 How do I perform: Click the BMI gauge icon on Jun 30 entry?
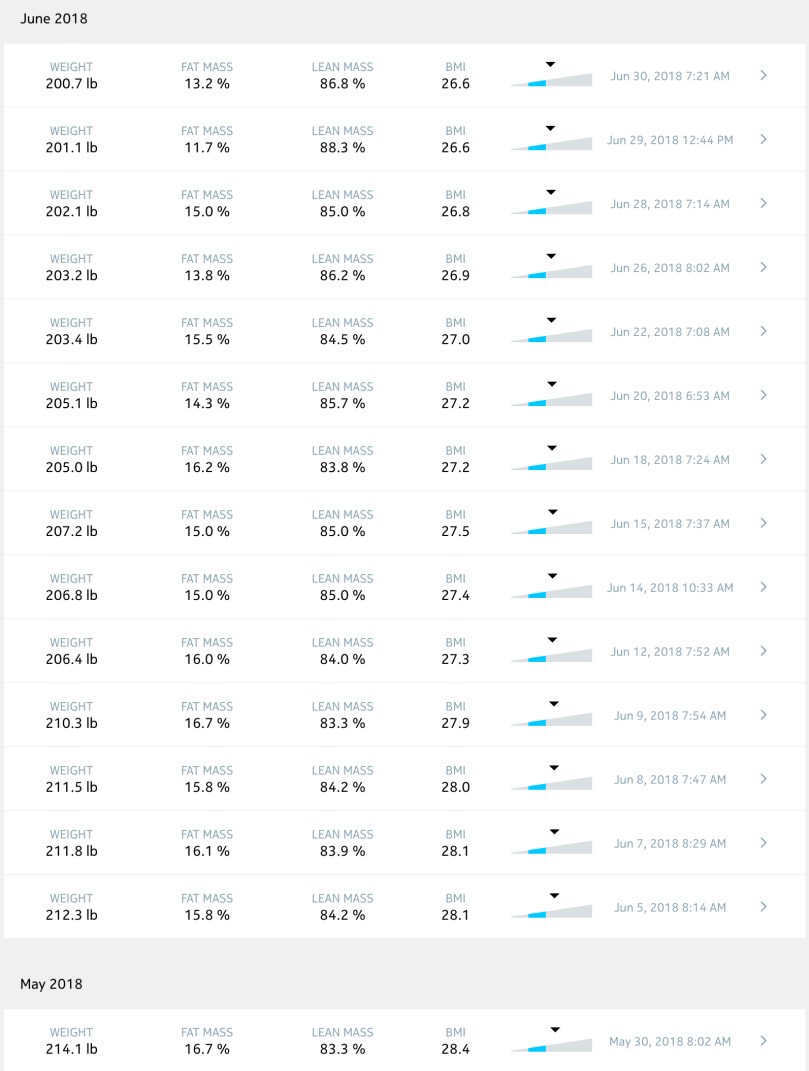[x=550, y=76]
